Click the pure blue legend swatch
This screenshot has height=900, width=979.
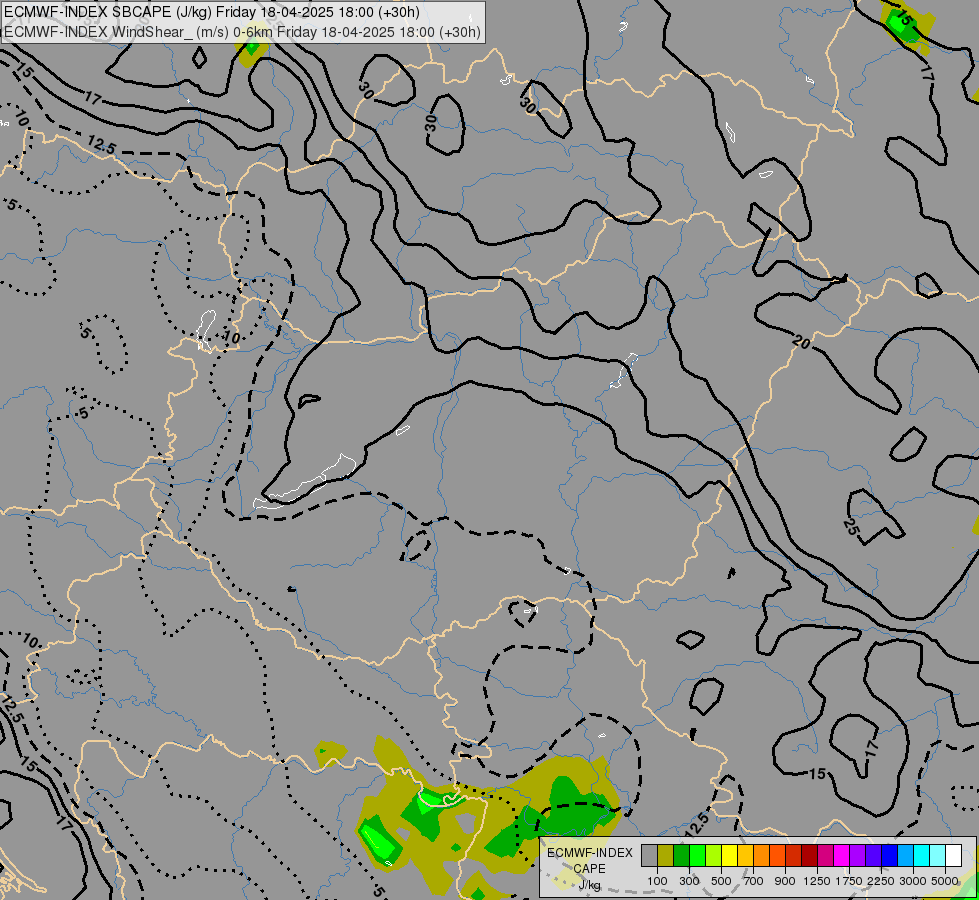click(889, 855)
